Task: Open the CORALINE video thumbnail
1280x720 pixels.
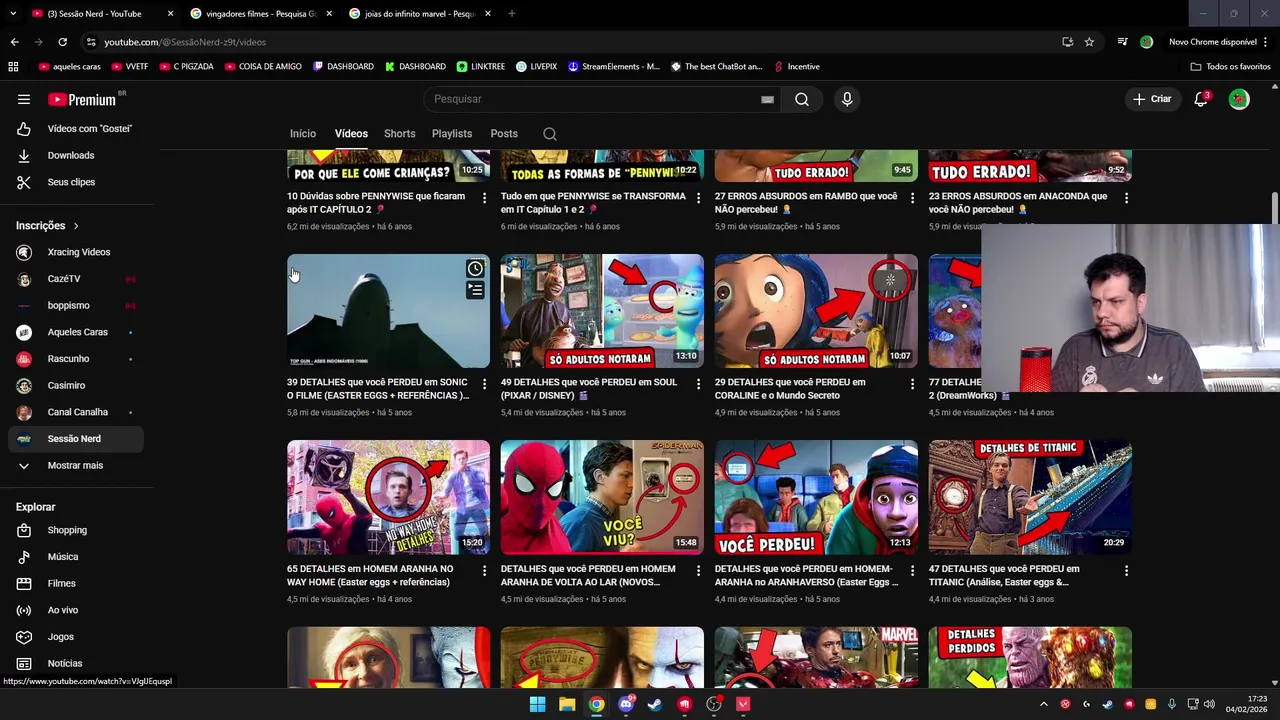Action: pos(816,311)
